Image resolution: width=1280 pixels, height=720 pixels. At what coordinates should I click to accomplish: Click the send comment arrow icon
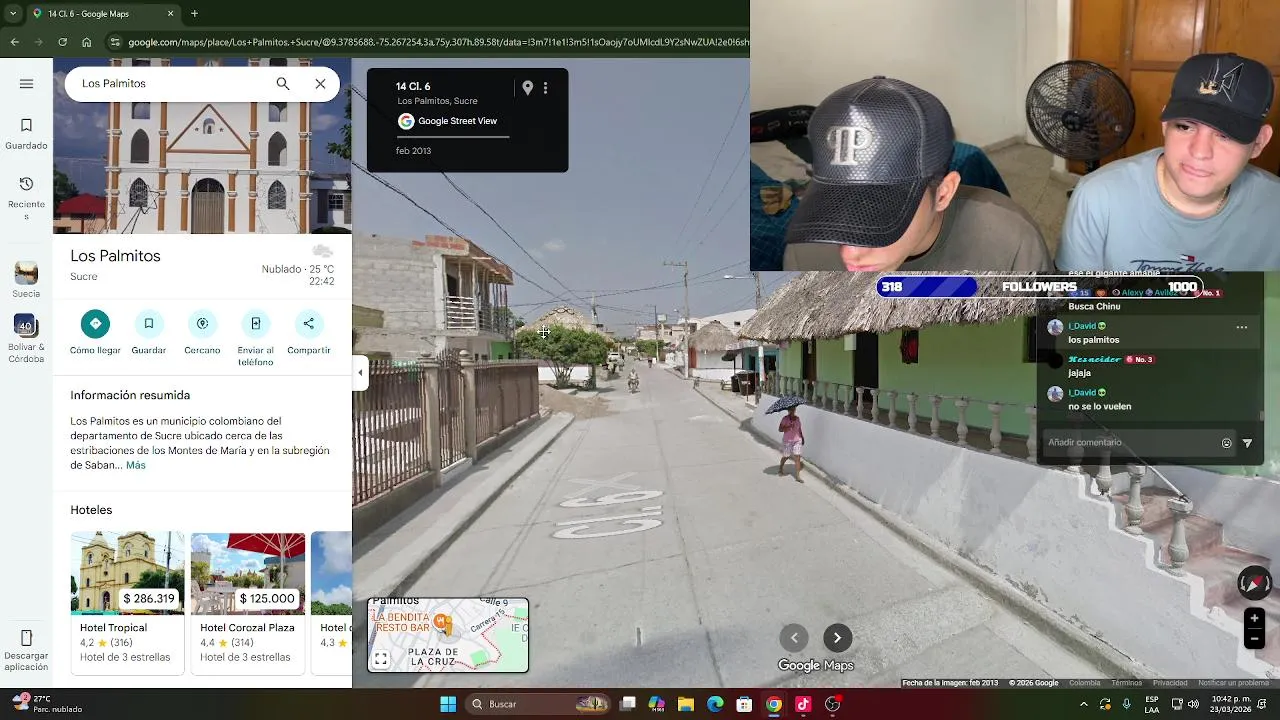click(1247, 443)
